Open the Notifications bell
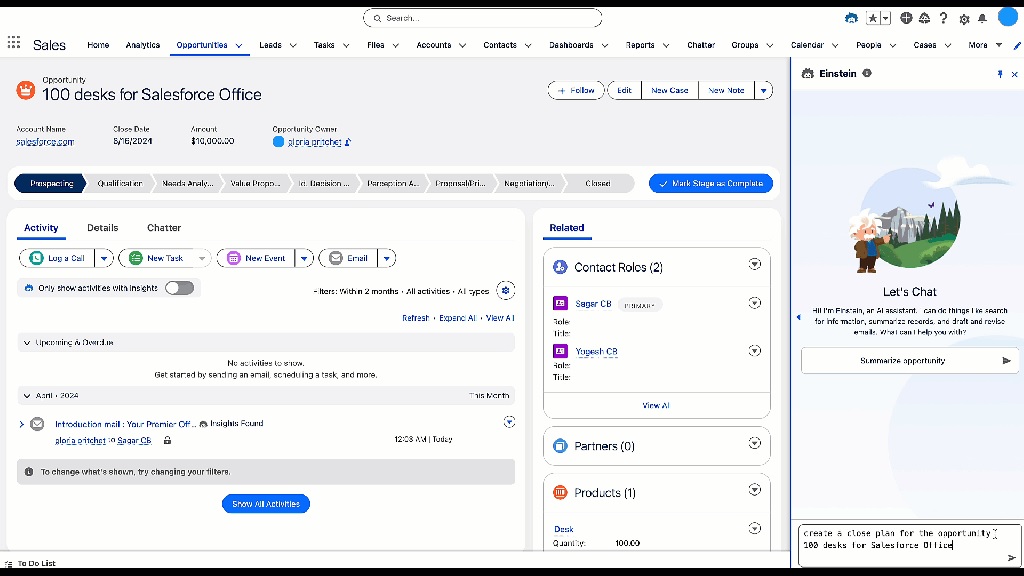Image resolution: width=1024 pixels, height=576 pixels. (x=982, y=19)
